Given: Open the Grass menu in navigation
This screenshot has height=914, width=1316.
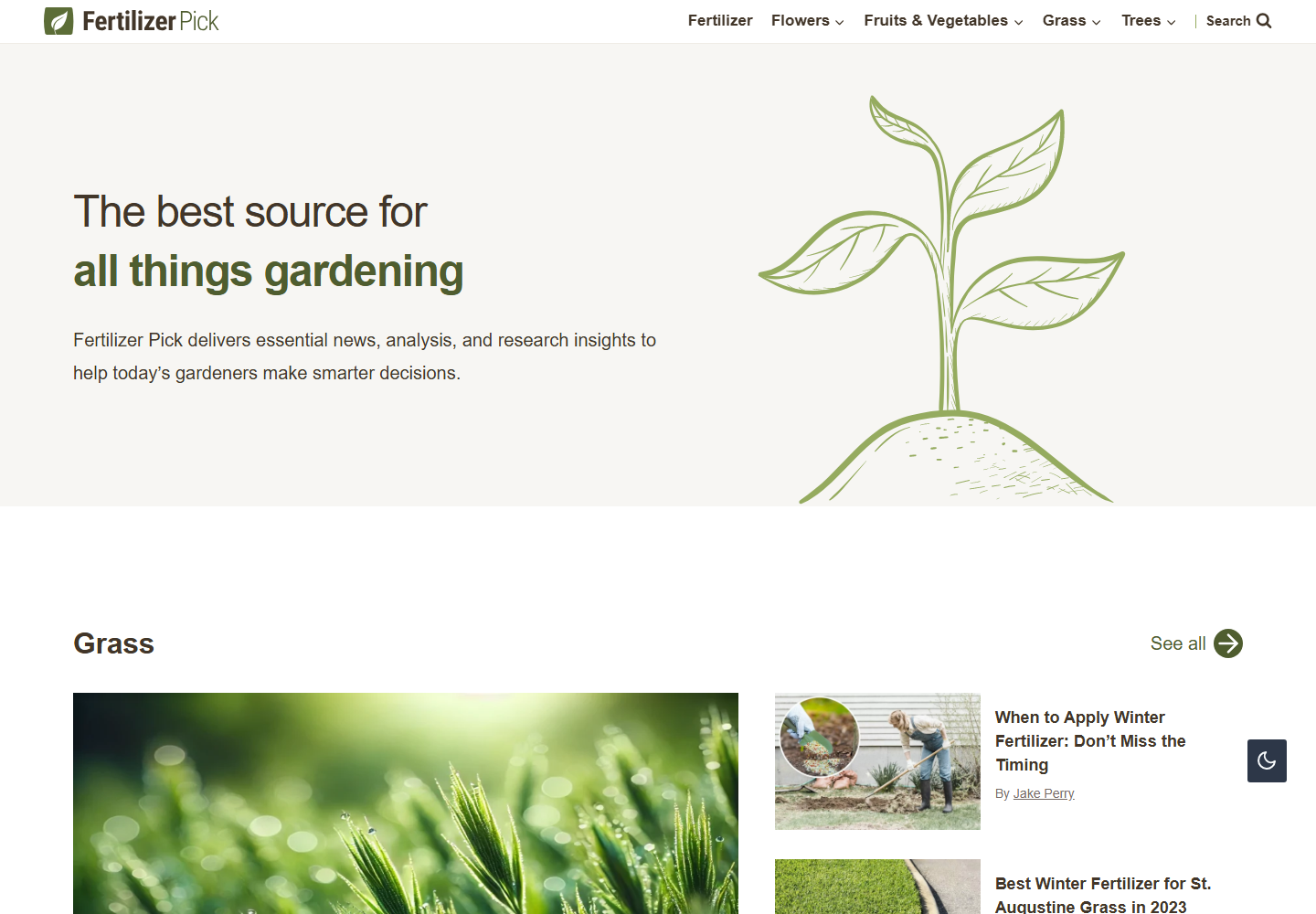Looking at the screenshot, I should click(1065, 21).
